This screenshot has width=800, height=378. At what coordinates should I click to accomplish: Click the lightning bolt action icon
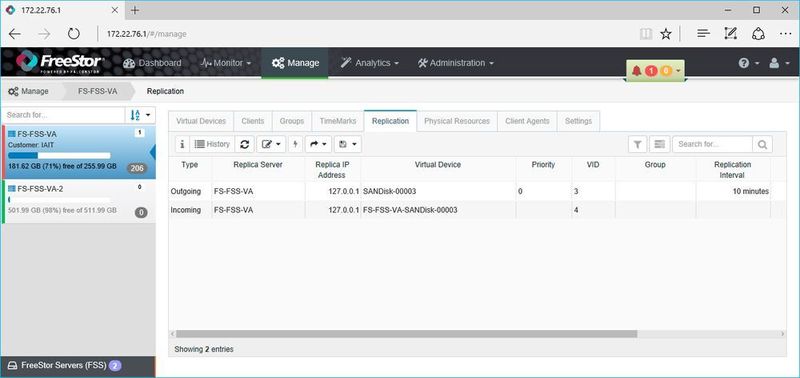pyautogui.click(x=295, y=144)
